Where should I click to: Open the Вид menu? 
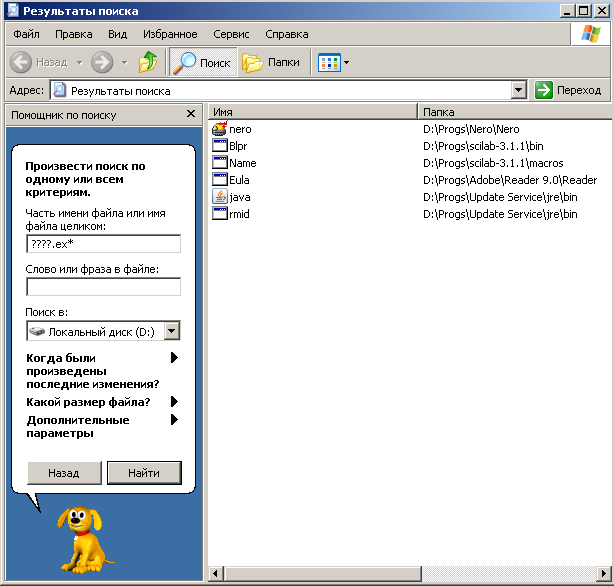pos(117,34)
